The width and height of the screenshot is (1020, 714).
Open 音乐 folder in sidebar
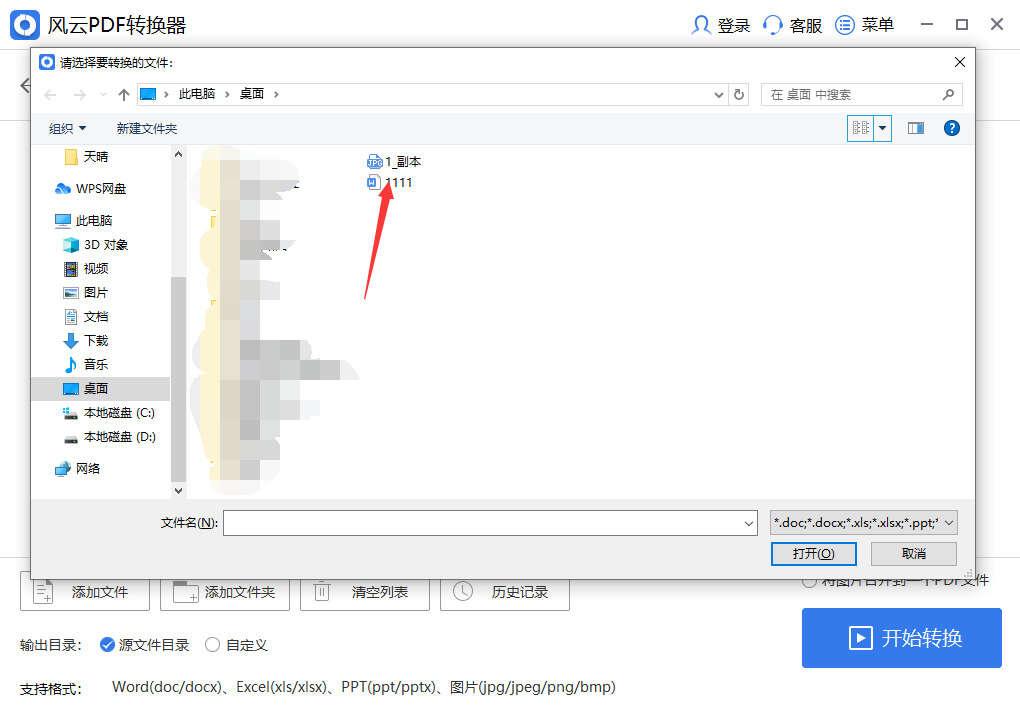pos(85,365)
